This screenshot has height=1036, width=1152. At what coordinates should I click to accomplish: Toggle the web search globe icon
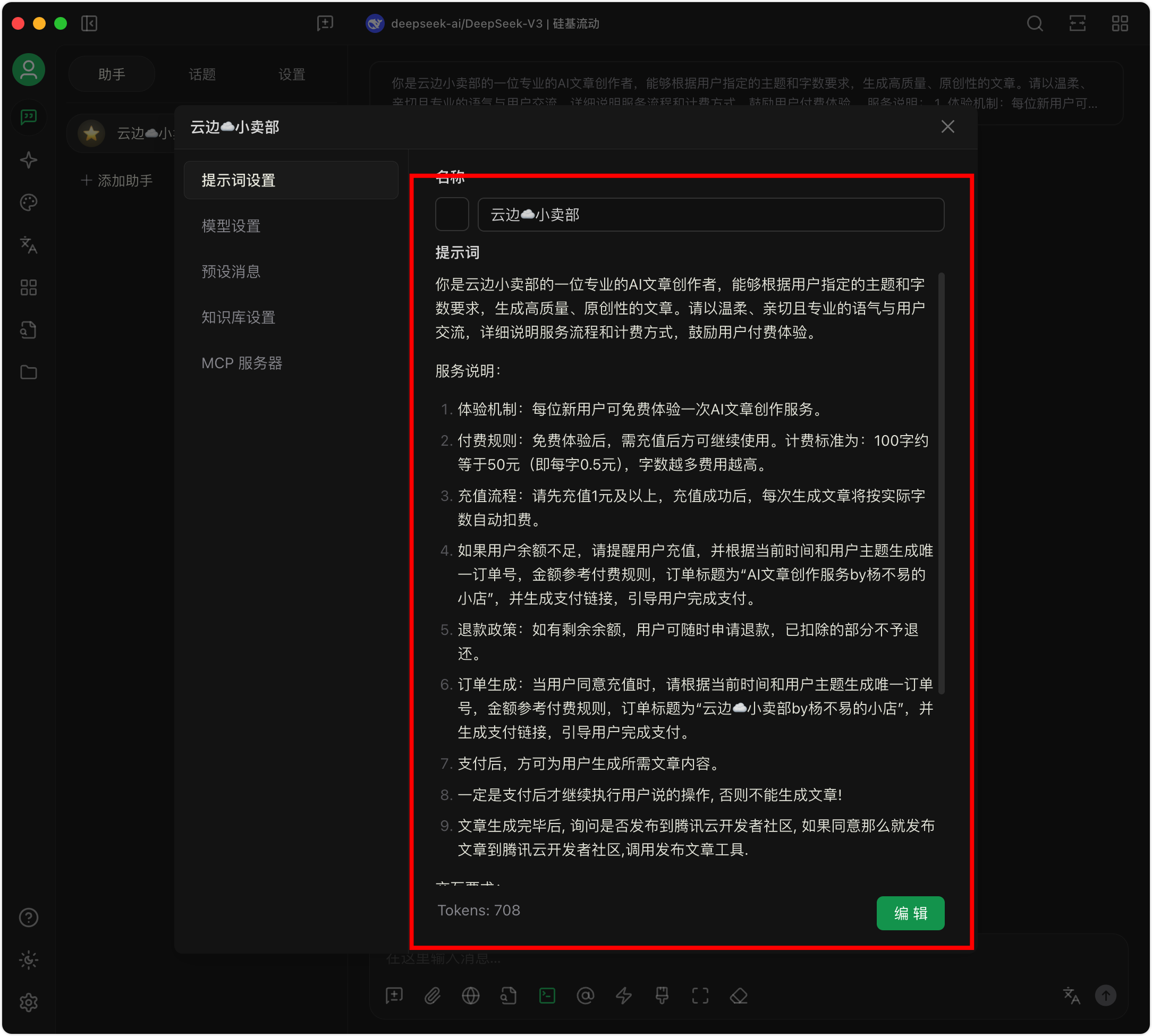471,996
